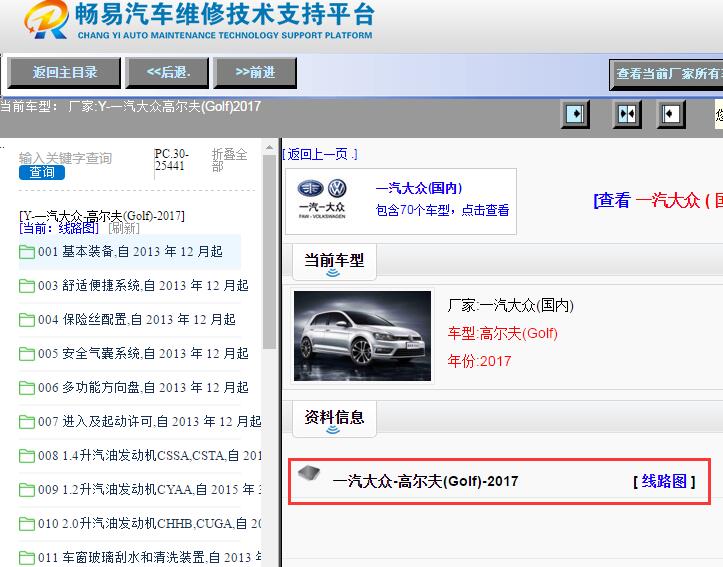Click red 查看 一汽大众 link at right
This screenshot has width=723, height=567.
pos(658,201)
